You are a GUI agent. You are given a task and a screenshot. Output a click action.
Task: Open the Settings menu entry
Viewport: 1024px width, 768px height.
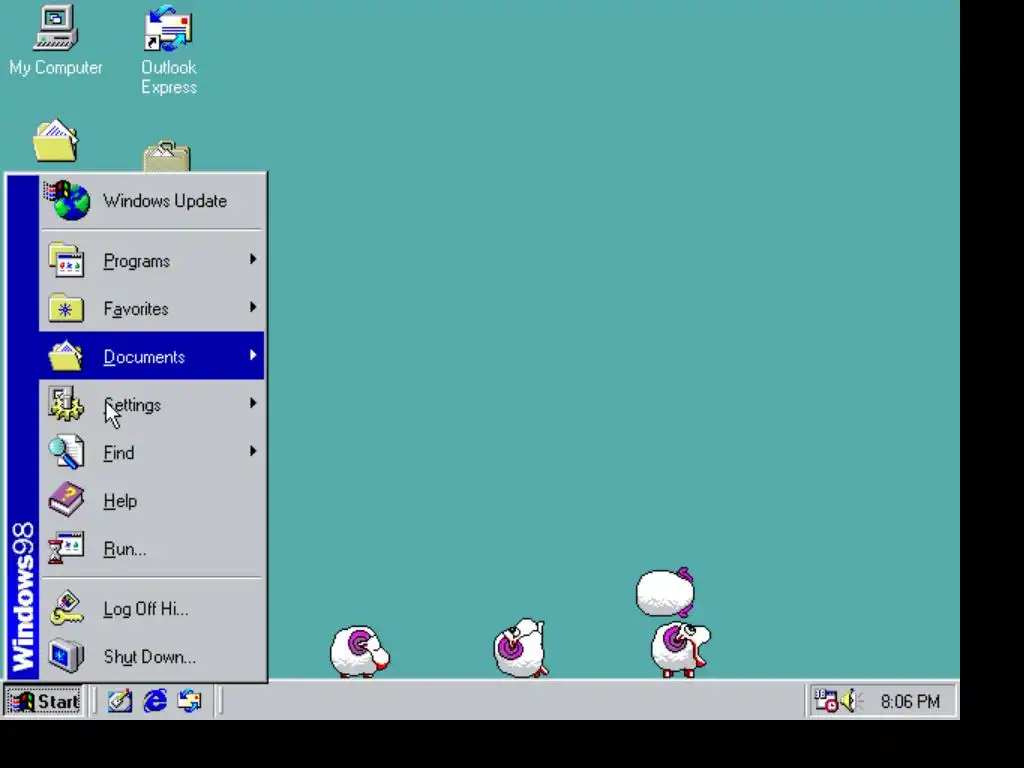pyautogui.click(x=152, y=404)
